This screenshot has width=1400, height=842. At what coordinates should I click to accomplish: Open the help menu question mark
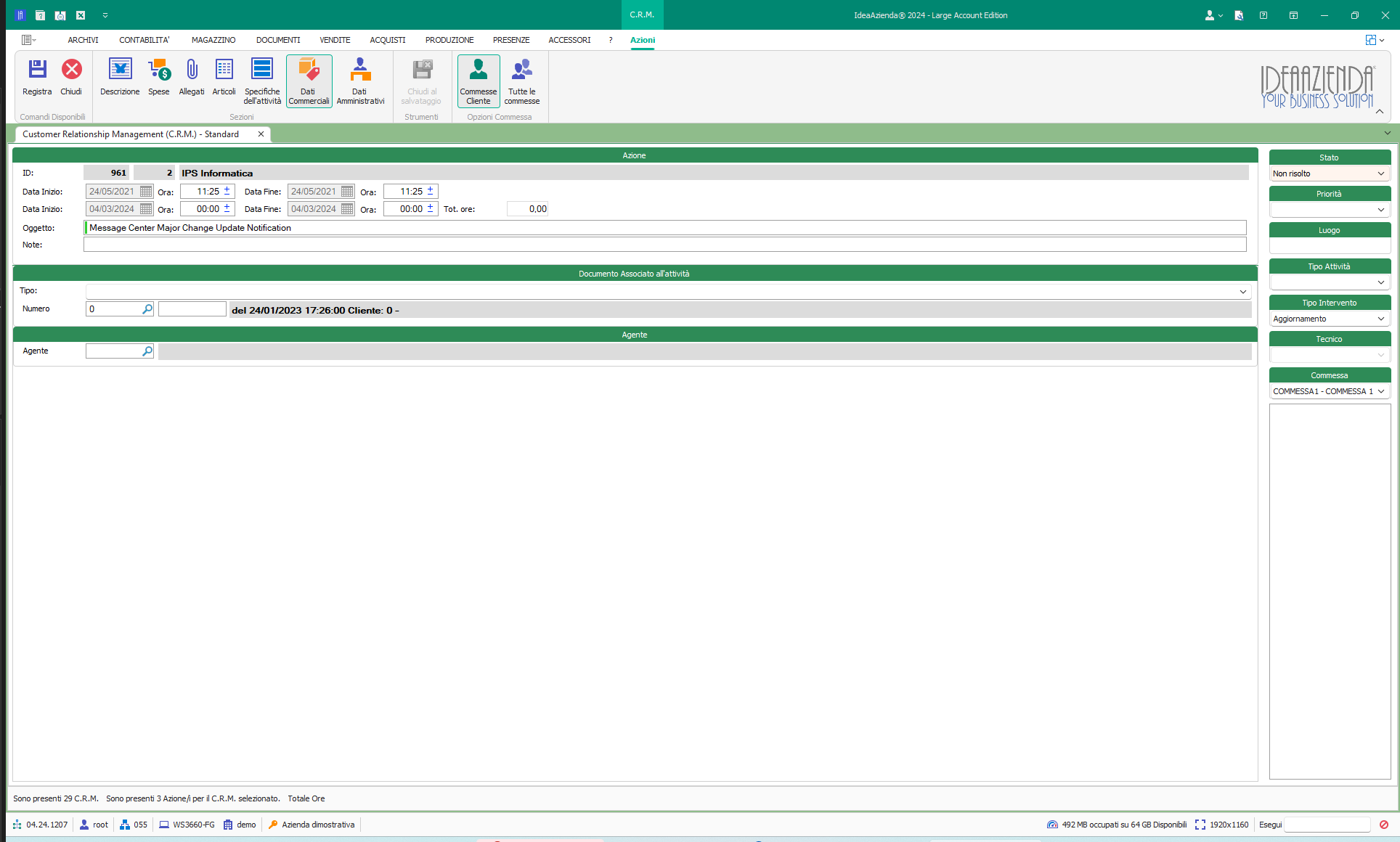click(x=611, y=40)
